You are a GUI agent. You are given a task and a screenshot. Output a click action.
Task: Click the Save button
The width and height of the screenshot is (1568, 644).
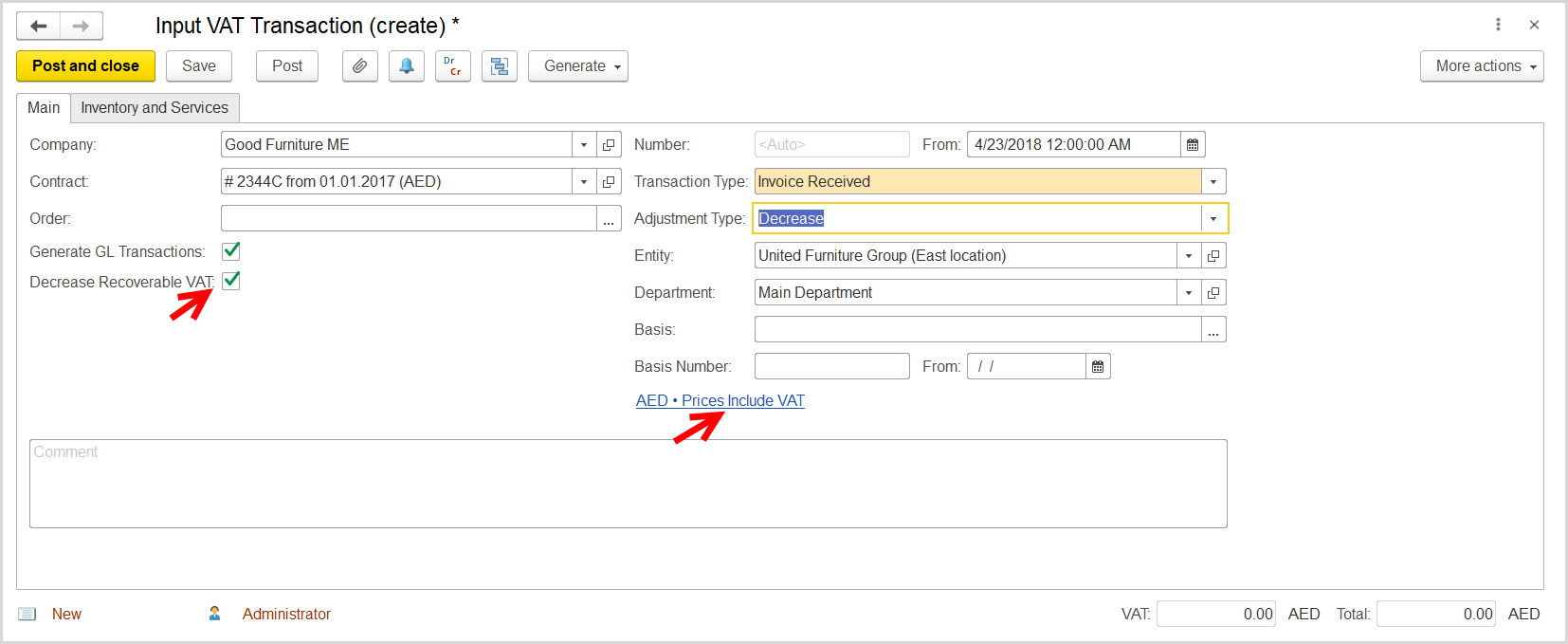199,66
